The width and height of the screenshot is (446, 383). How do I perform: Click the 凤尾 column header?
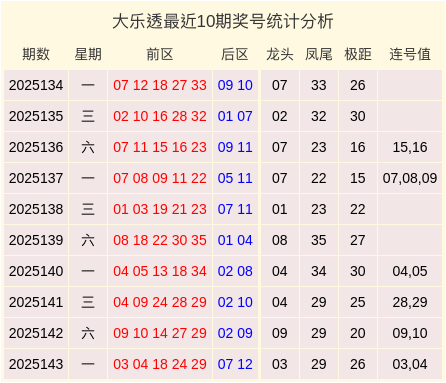coord(319,54)
